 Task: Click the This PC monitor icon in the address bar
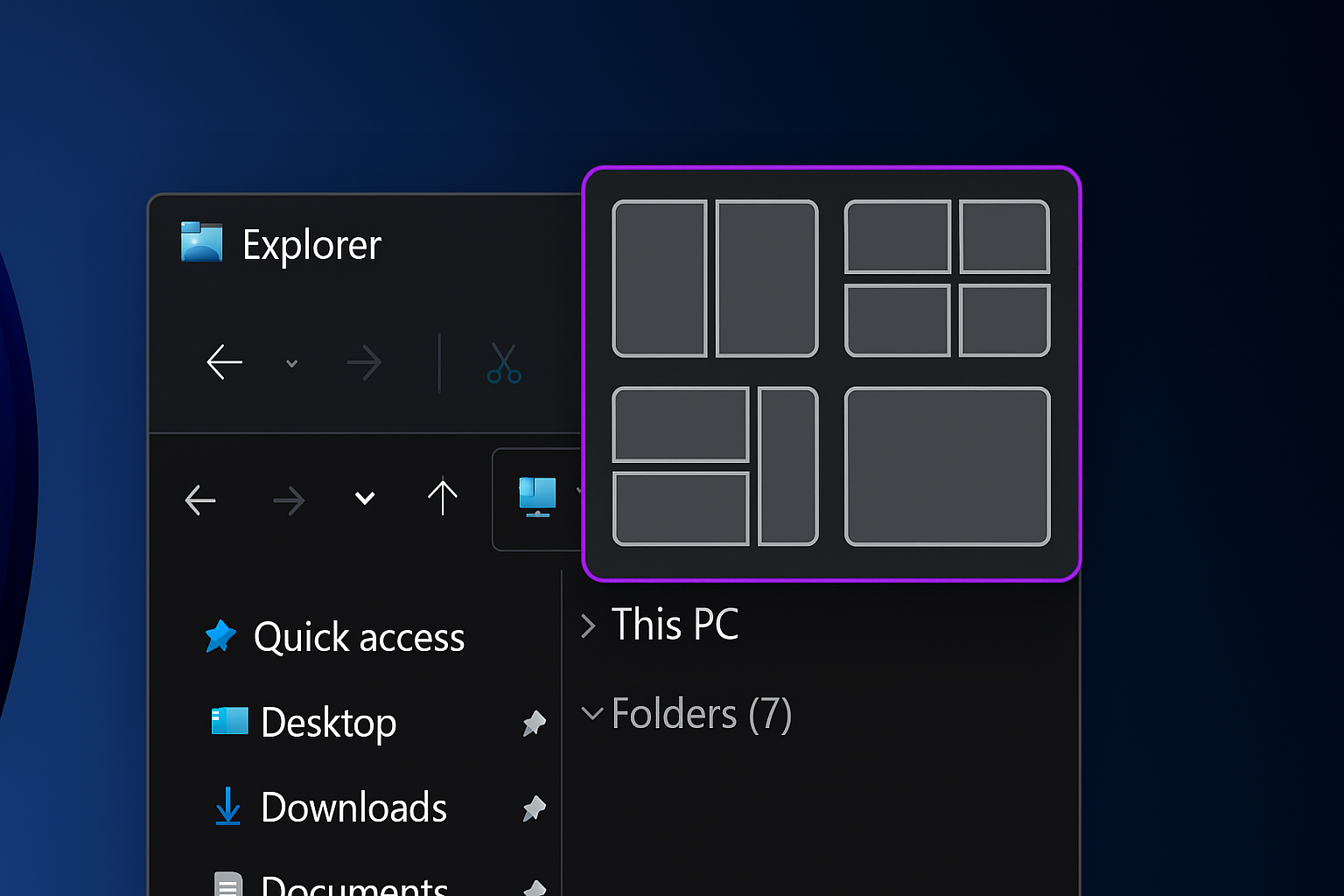pos(537,496)
